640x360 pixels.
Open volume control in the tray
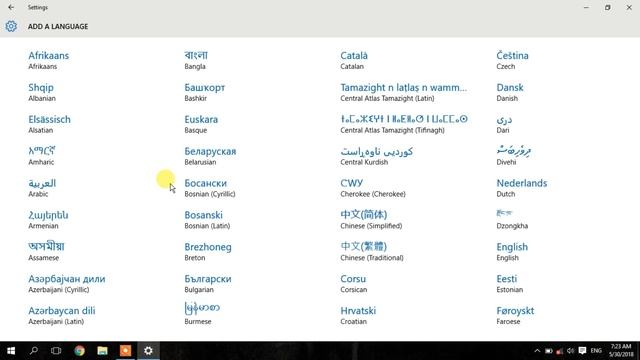click(x=571, y=351)
